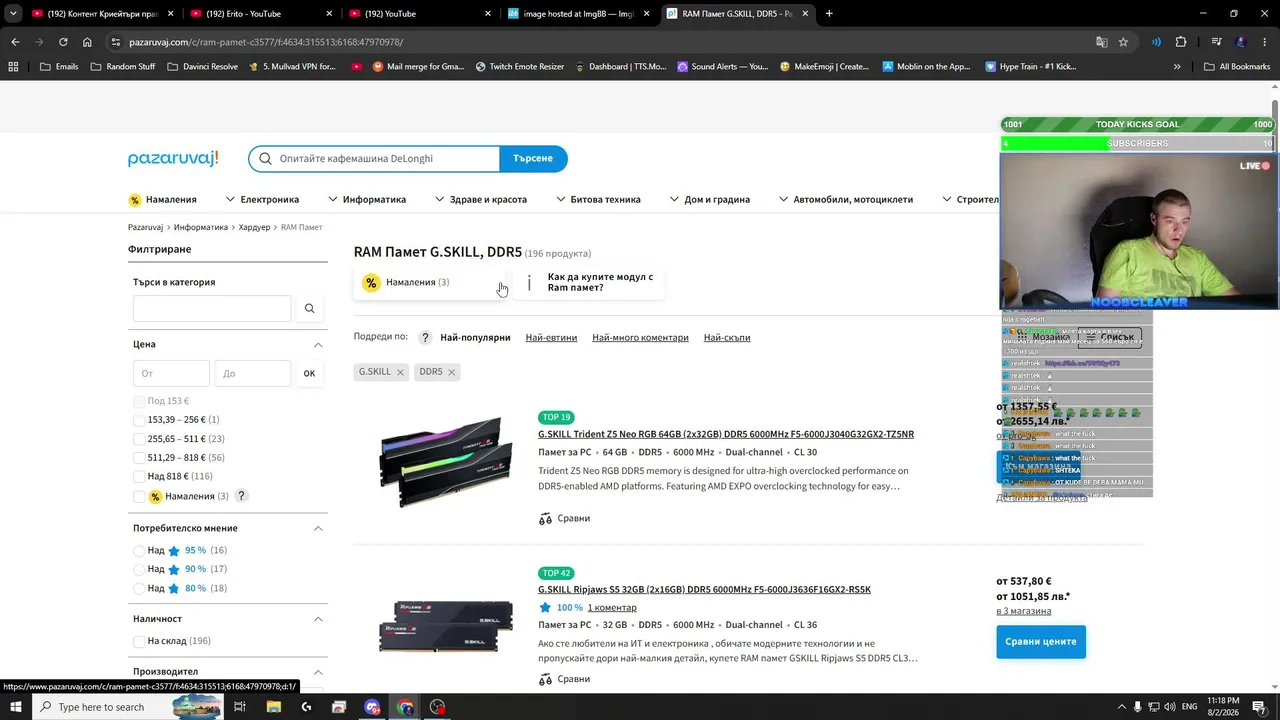Click the category search magnifier button
Image resolution: width=1280 pixels, height=720 pixels.
pos(309,308)
